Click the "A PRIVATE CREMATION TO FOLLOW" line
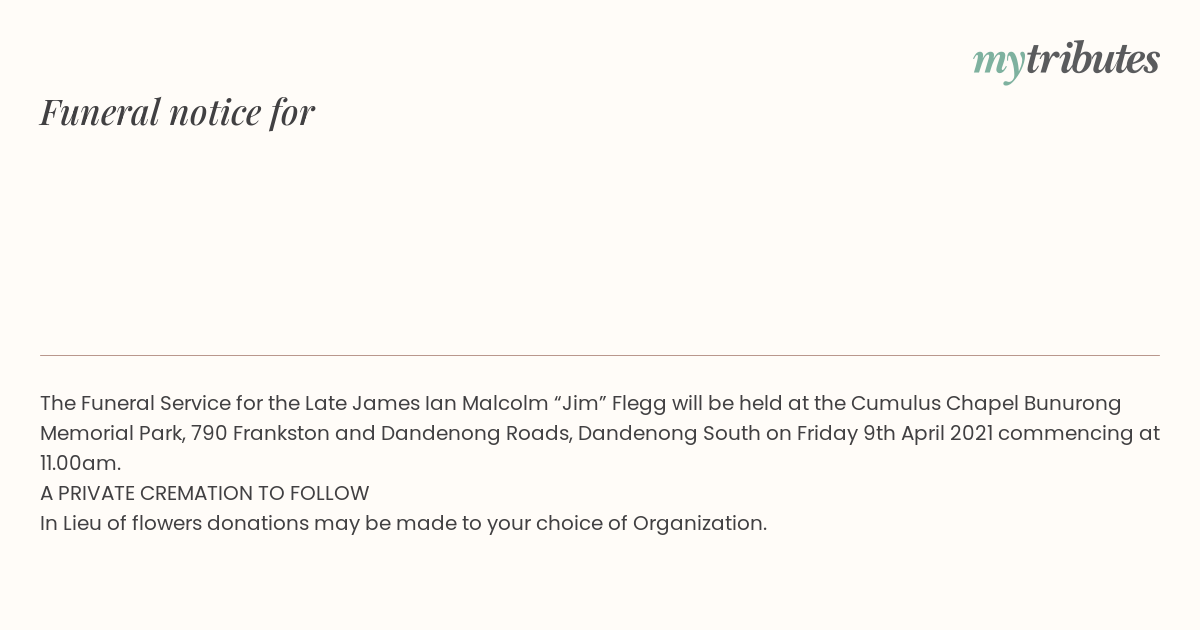This screenshot has width=1200, height=630. 205,494
